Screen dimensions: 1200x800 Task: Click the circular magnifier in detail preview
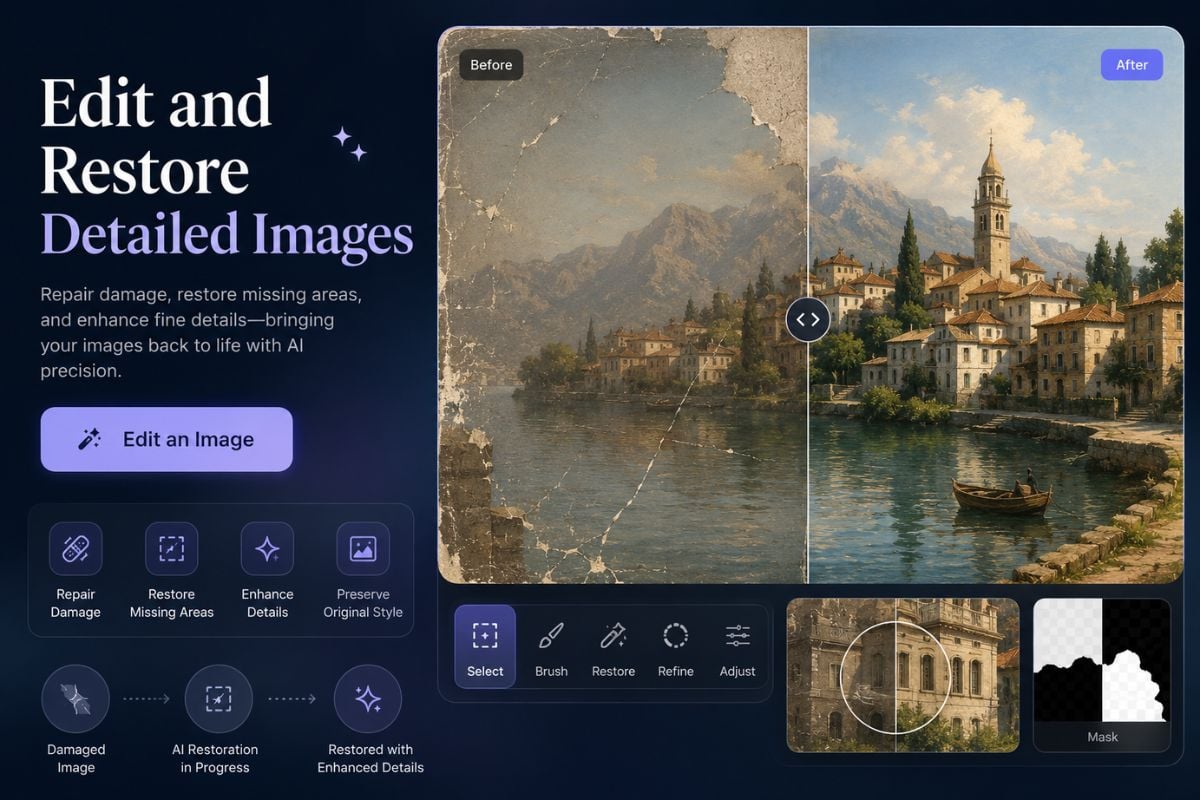pos(895,678)
